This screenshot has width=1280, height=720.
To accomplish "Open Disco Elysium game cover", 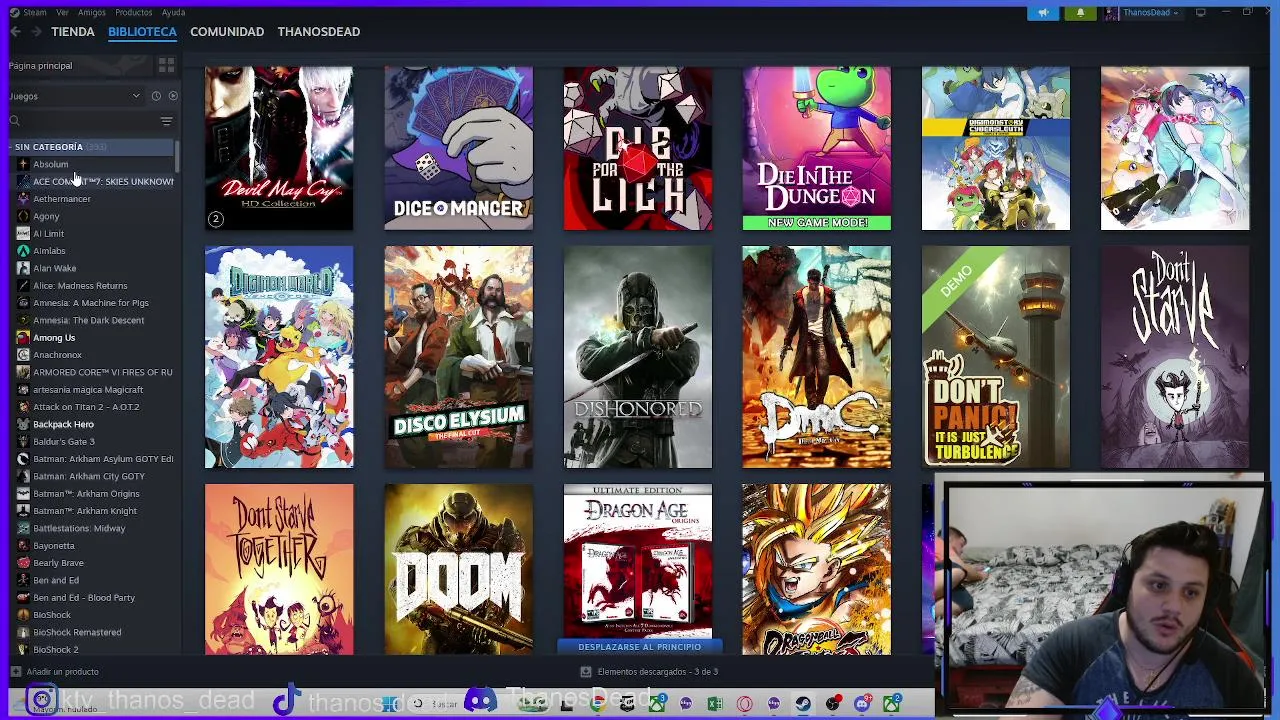I will point(458,357).
